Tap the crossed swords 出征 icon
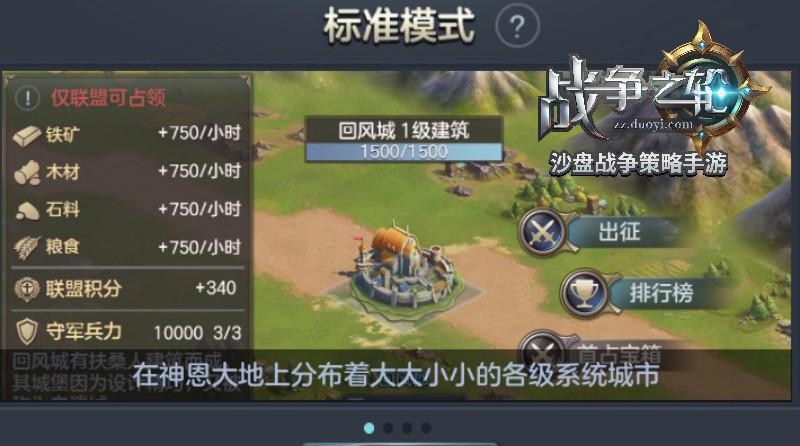The height and width of the screenshot is (446, 800). click(x=542, y=232)
